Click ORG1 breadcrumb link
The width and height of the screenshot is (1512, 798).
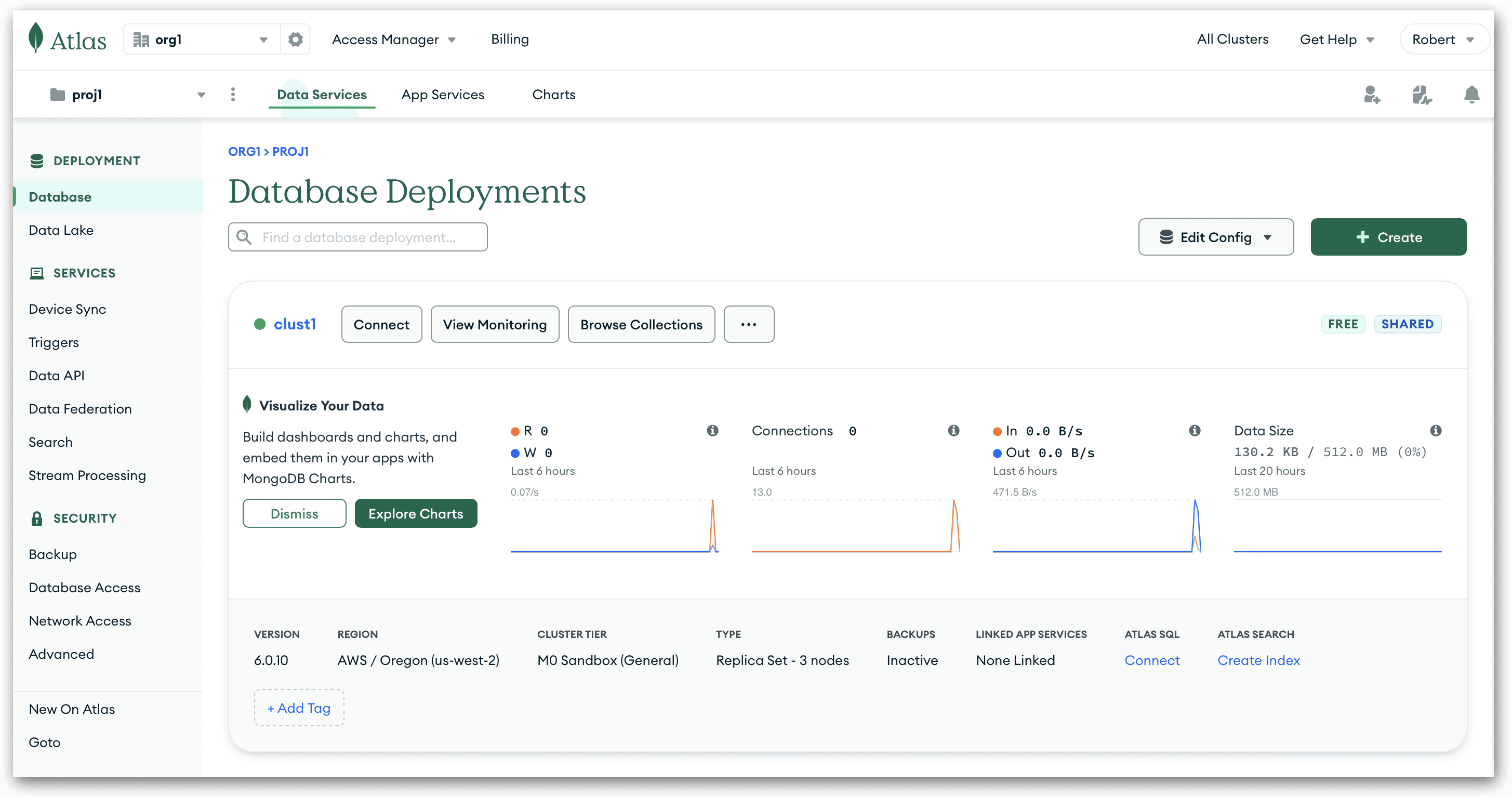point(244,151)
